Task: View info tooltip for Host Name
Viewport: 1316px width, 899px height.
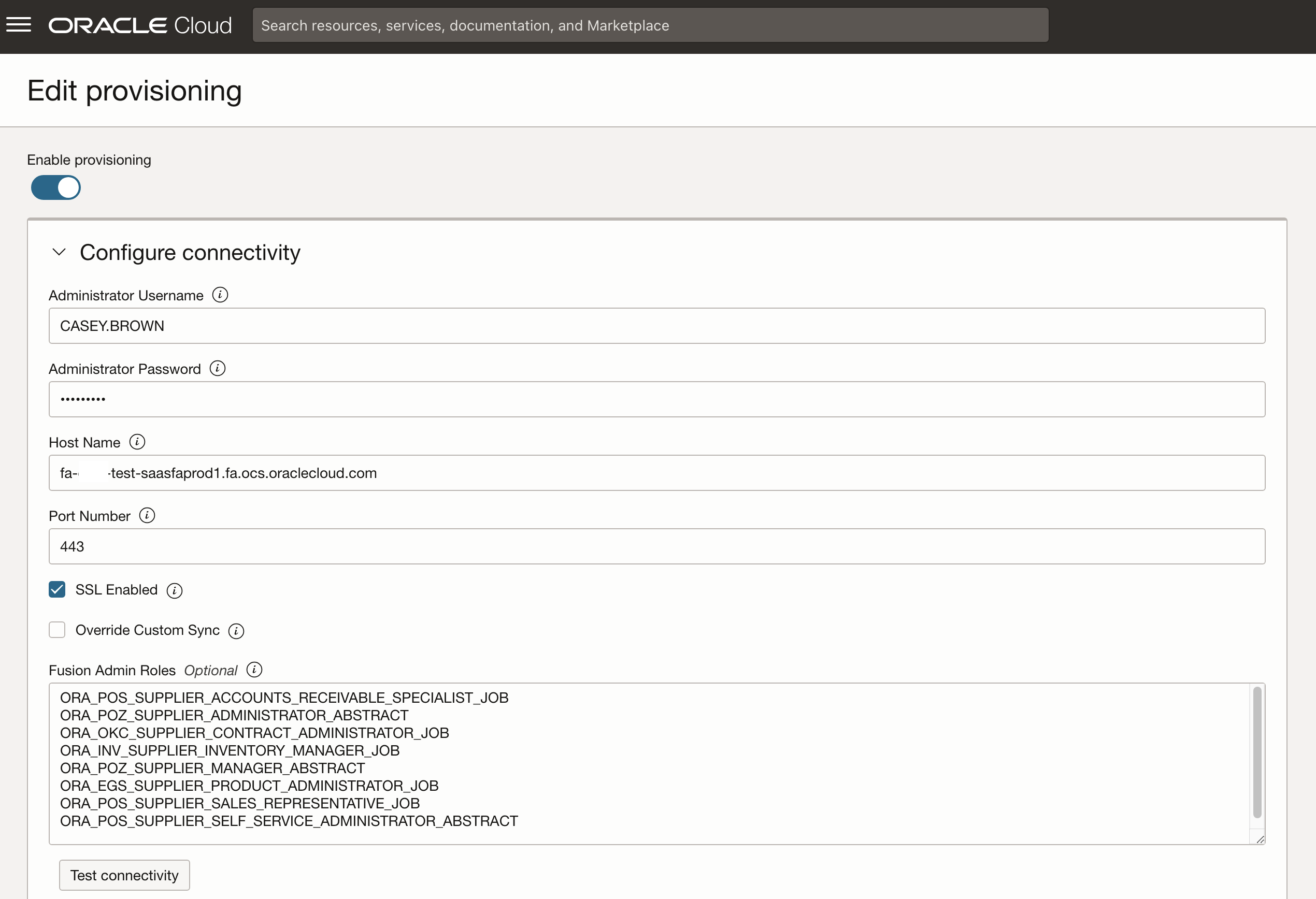Action: [x=137, y=442]
